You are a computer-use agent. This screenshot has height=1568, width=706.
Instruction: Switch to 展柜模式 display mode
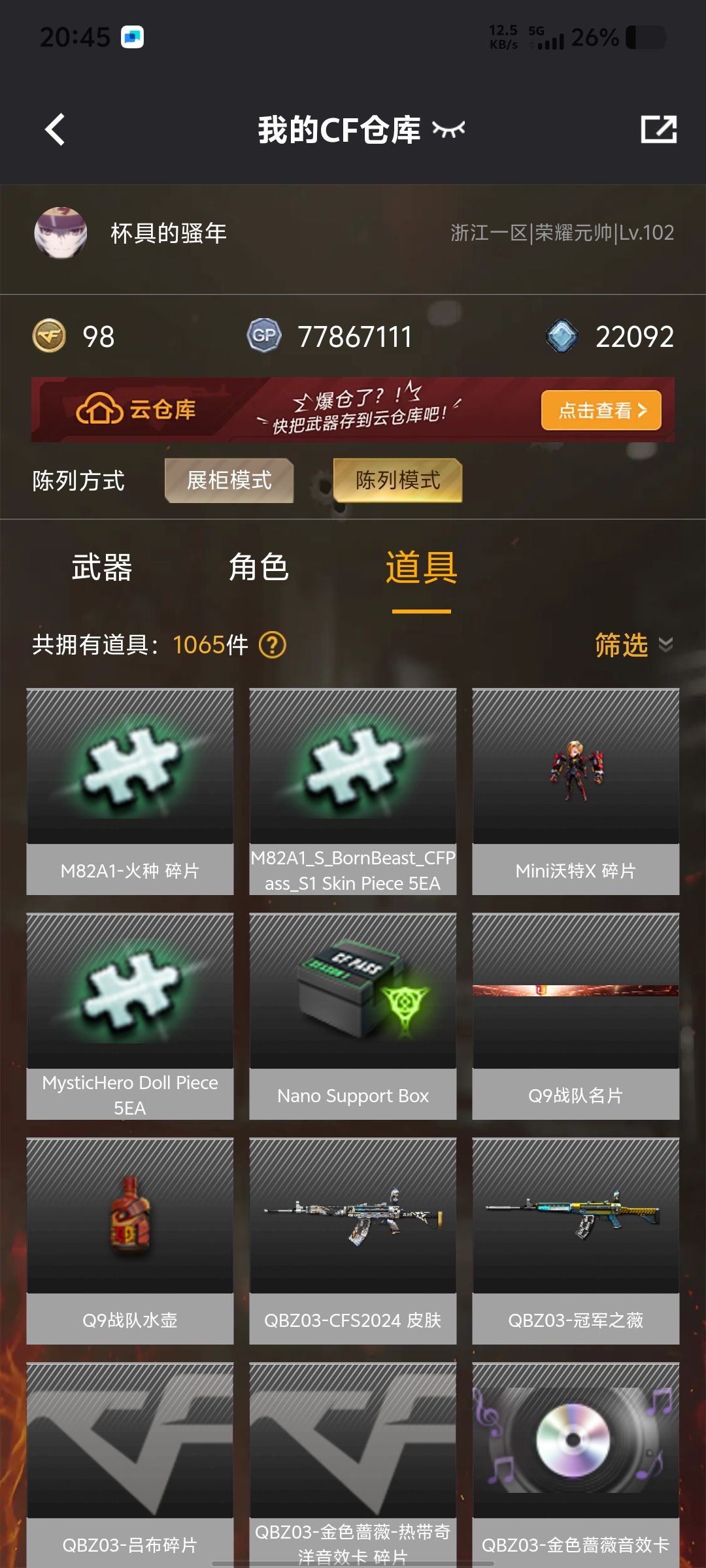(x=229, y=480)
